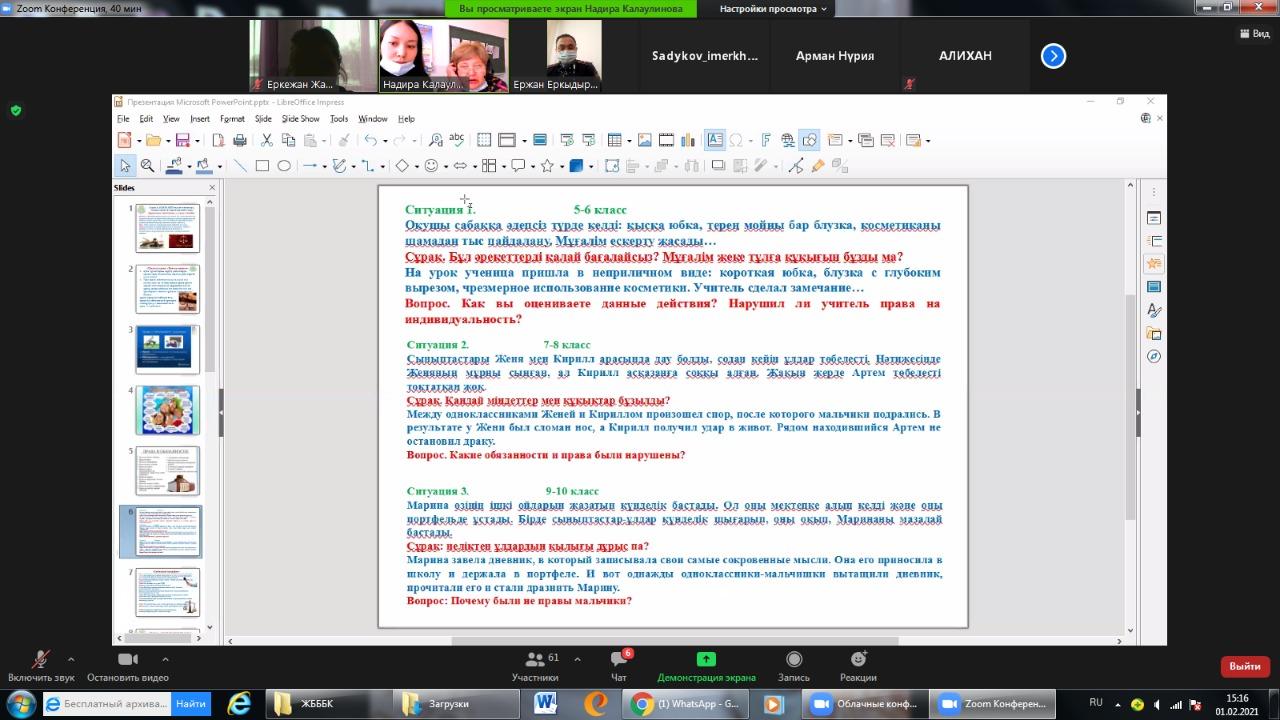Open the Настройки просмотра dropdown
Image resolution: width=1280 pixels, height=720 pixels.
point(773,9)
